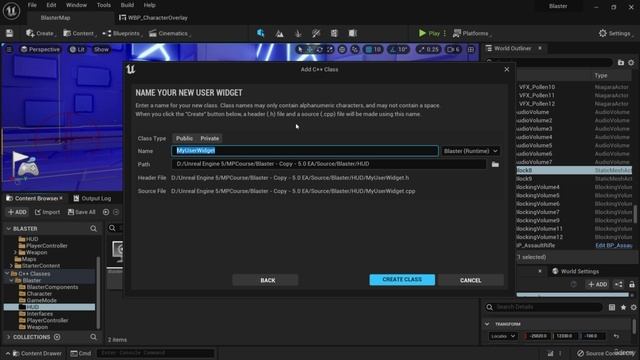Click the Fracture mode toolbar icon
The image size is (640, 360).
click(334, 33)
